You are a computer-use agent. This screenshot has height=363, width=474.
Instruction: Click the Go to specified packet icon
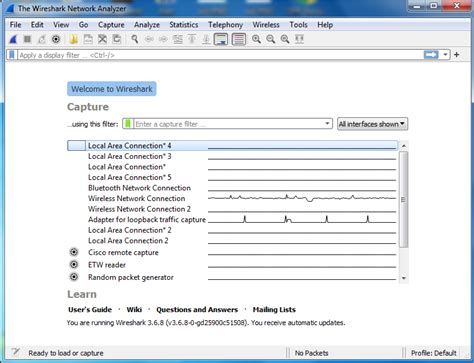[178, 39]
